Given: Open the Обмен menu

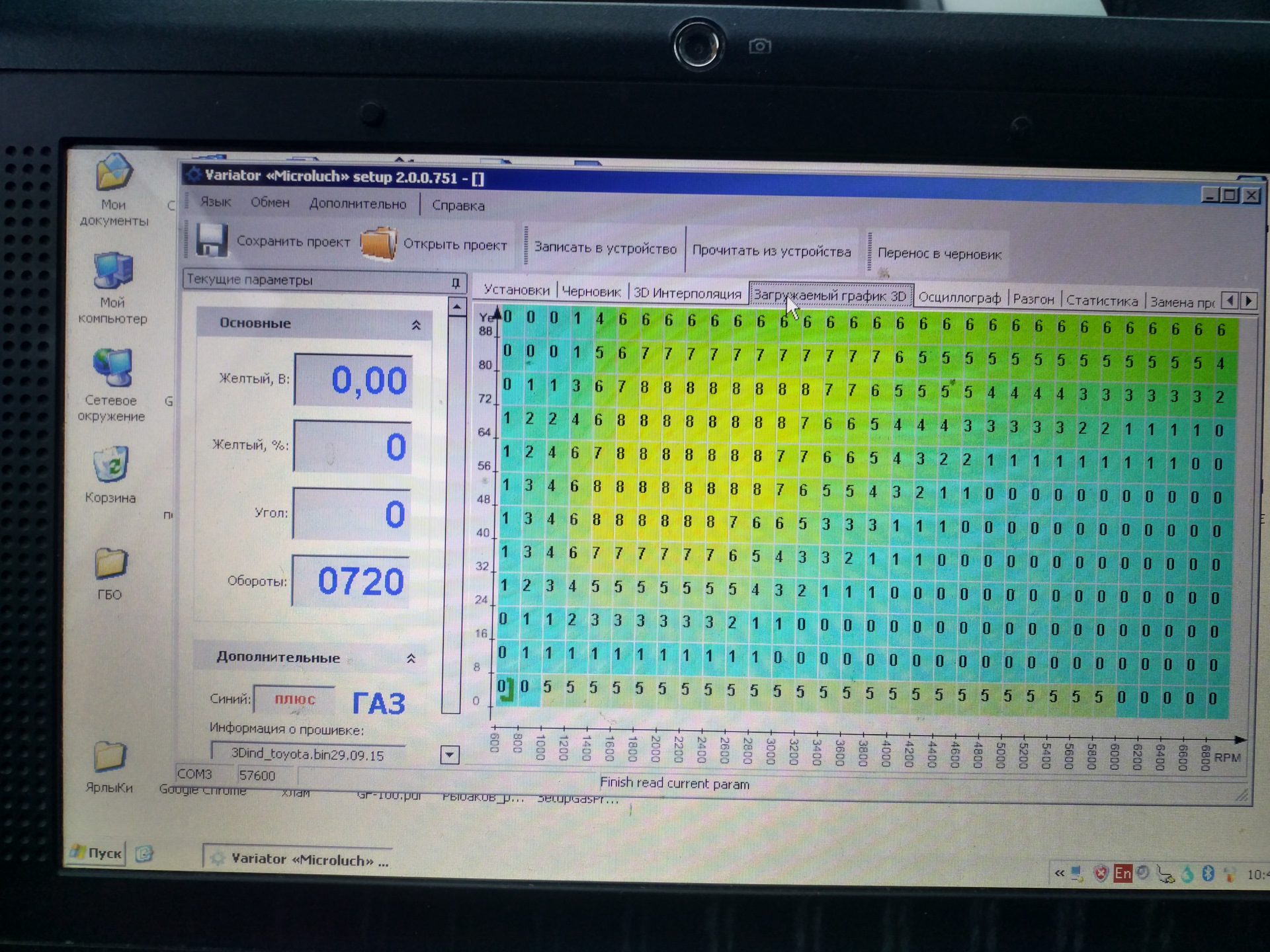Looking at the screenshot, I should point(270,203).
